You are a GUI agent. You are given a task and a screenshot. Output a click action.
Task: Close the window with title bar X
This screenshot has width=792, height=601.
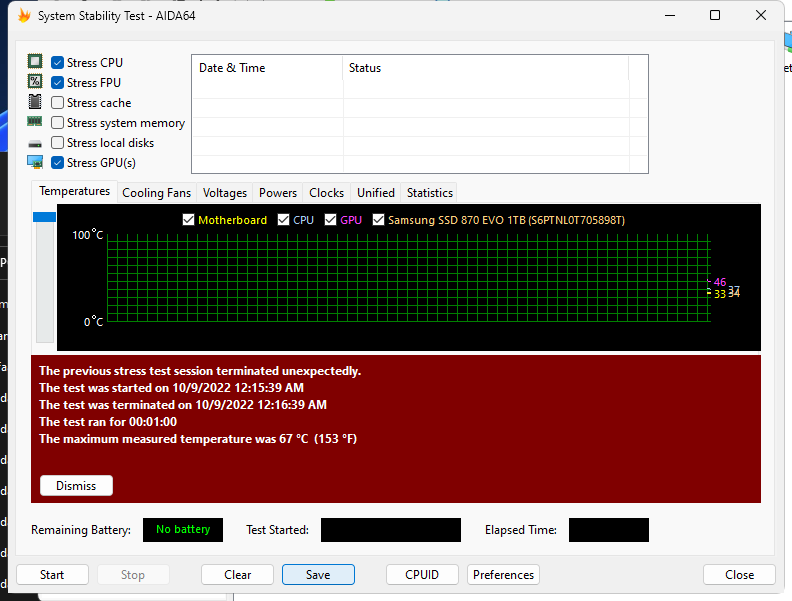(761, 16)
